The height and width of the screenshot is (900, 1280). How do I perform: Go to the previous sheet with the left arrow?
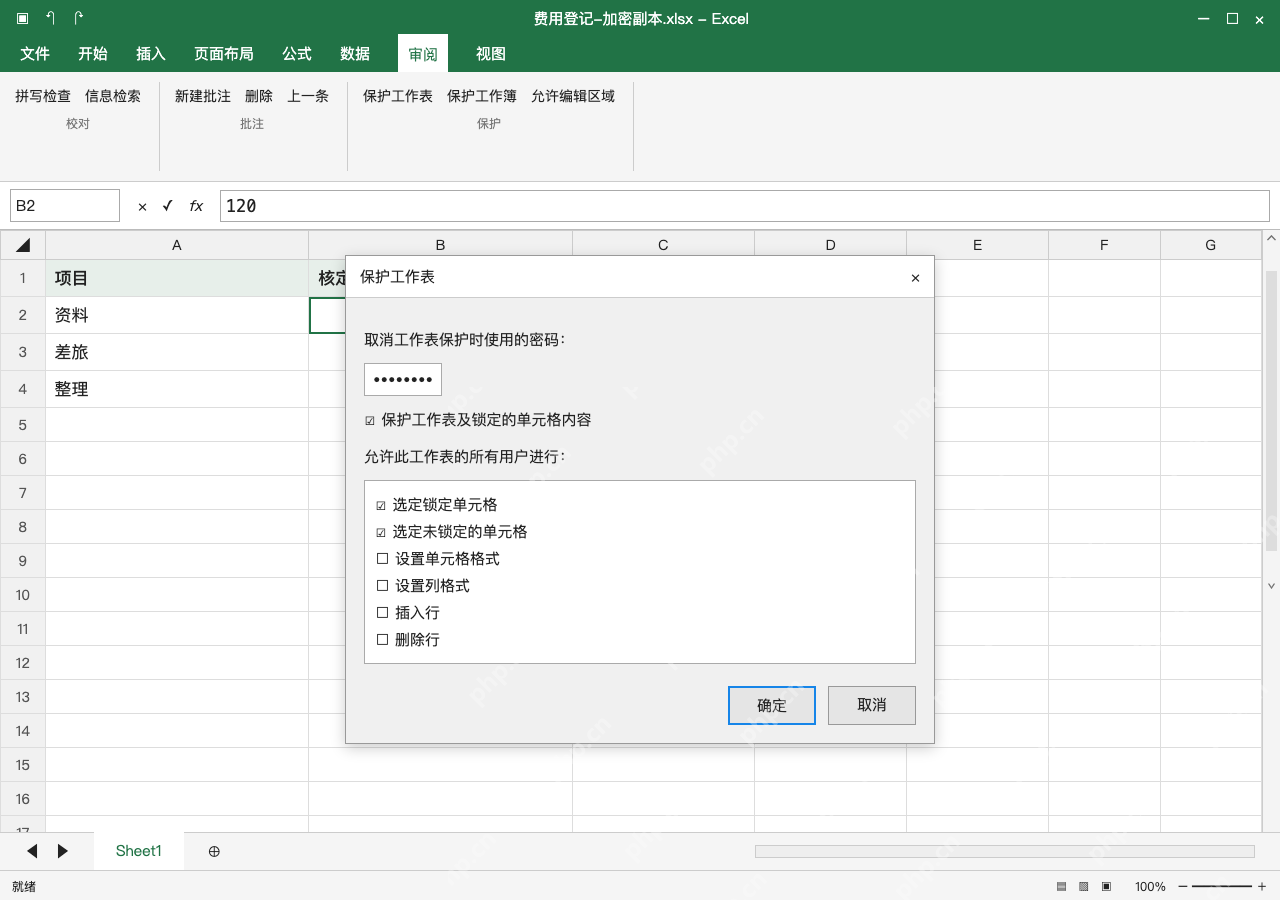click(x=32, y=851)
